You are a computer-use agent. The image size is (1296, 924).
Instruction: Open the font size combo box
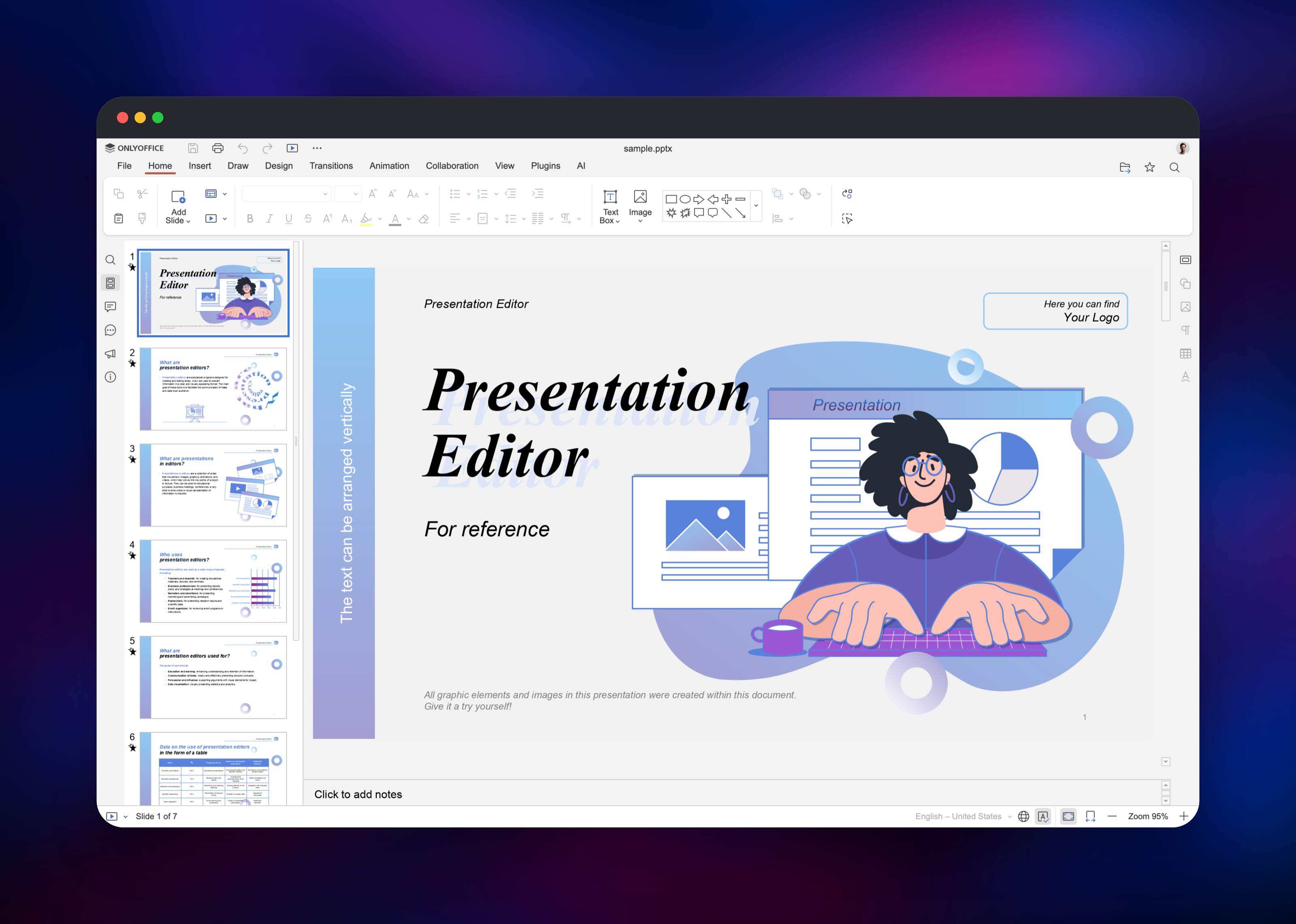[x=347, y=194]
